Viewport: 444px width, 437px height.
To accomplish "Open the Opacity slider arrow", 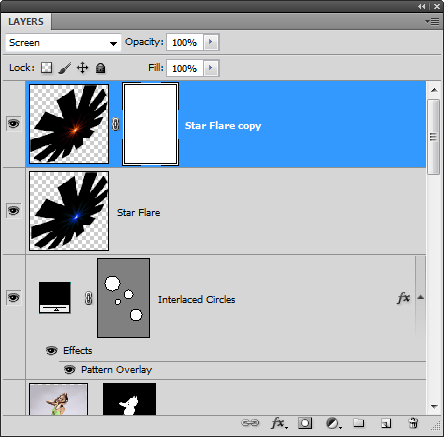I will 211,42.
